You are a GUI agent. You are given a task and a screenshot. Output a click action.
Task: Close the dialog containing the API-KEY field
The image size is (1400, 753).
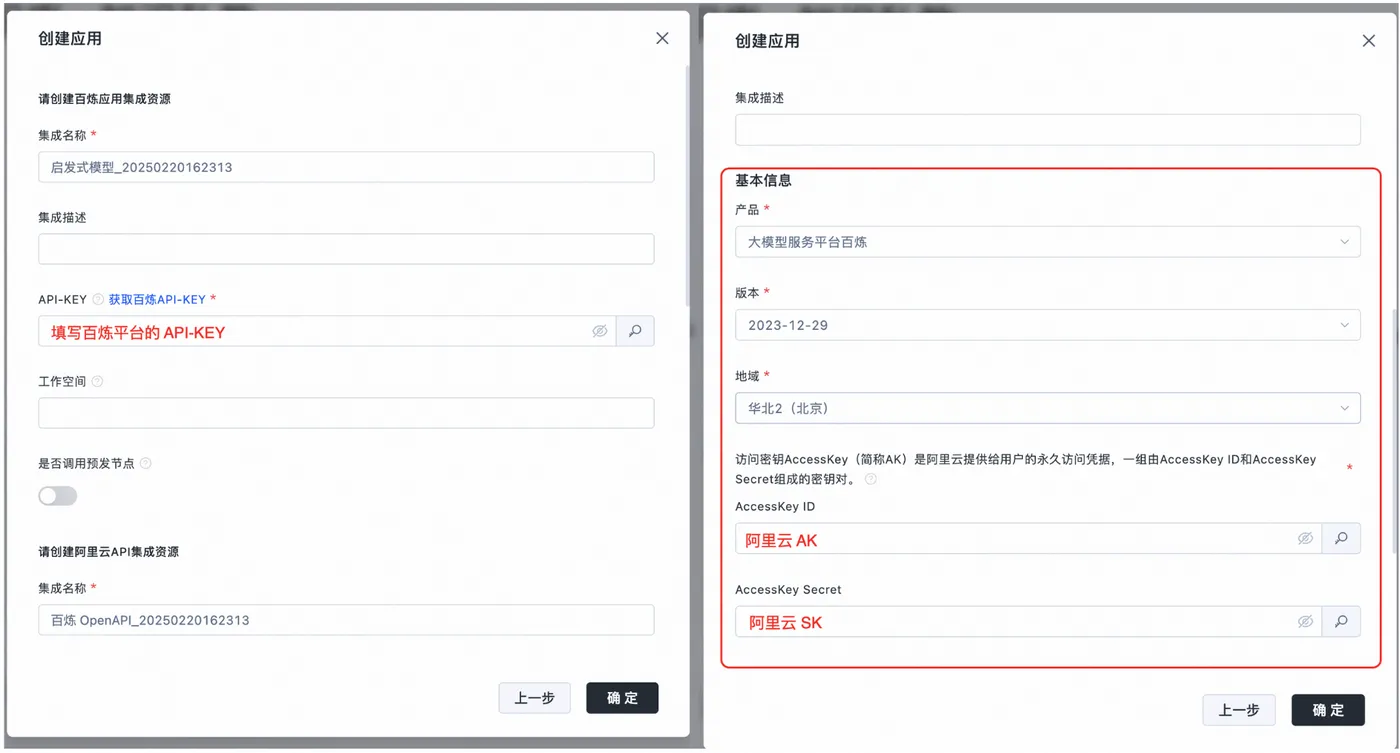[662, 38]
